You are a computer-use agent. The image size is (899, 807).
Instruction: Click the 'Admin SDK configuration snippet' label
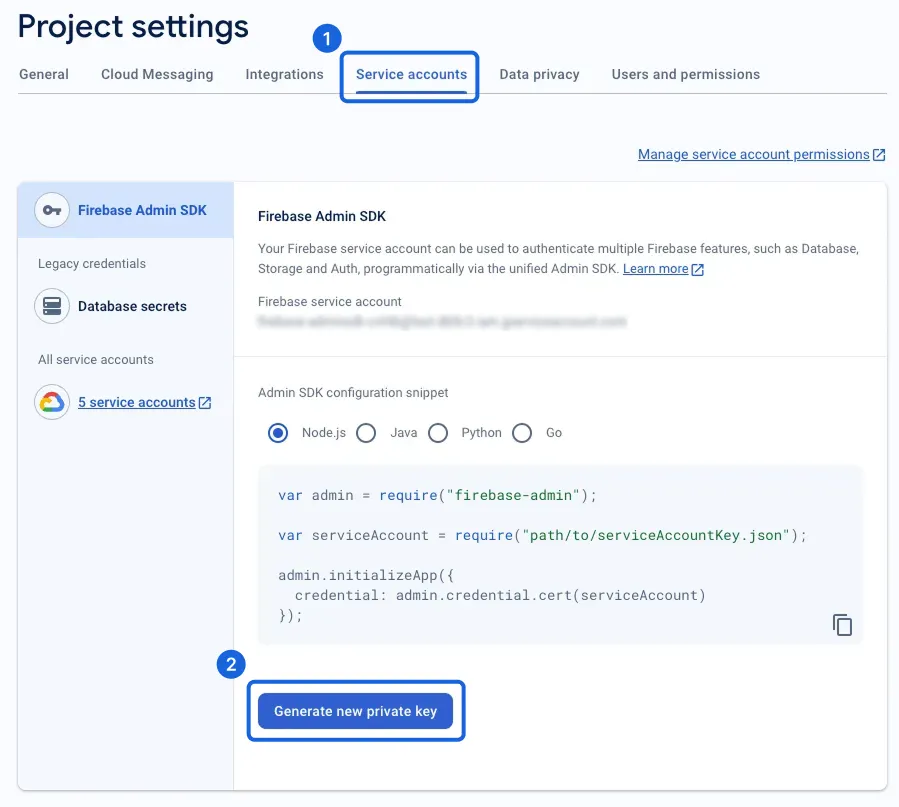(x=353, y=393)
